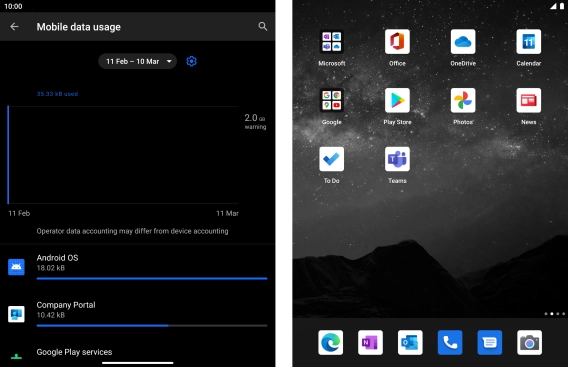This screenshot has height=367, width=568.
Task: Open Edge browser from the dock
Action: click(330, 342)
